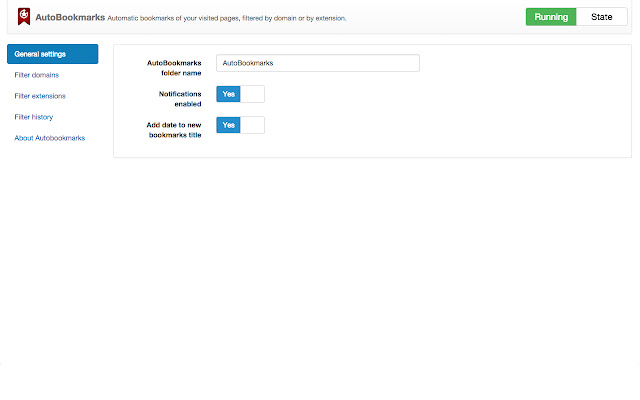Click the AutoBookmarks title text in header
The image size is (640, 400).
click(70, 17)
